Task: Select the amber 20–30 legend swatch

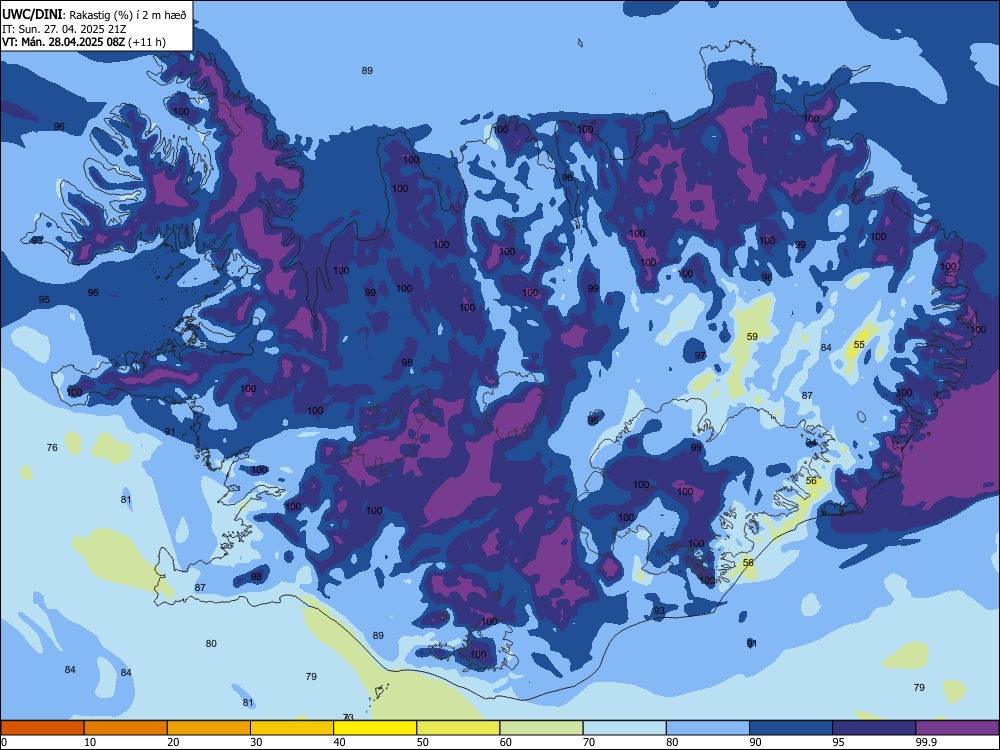Action: pos(209,728)
